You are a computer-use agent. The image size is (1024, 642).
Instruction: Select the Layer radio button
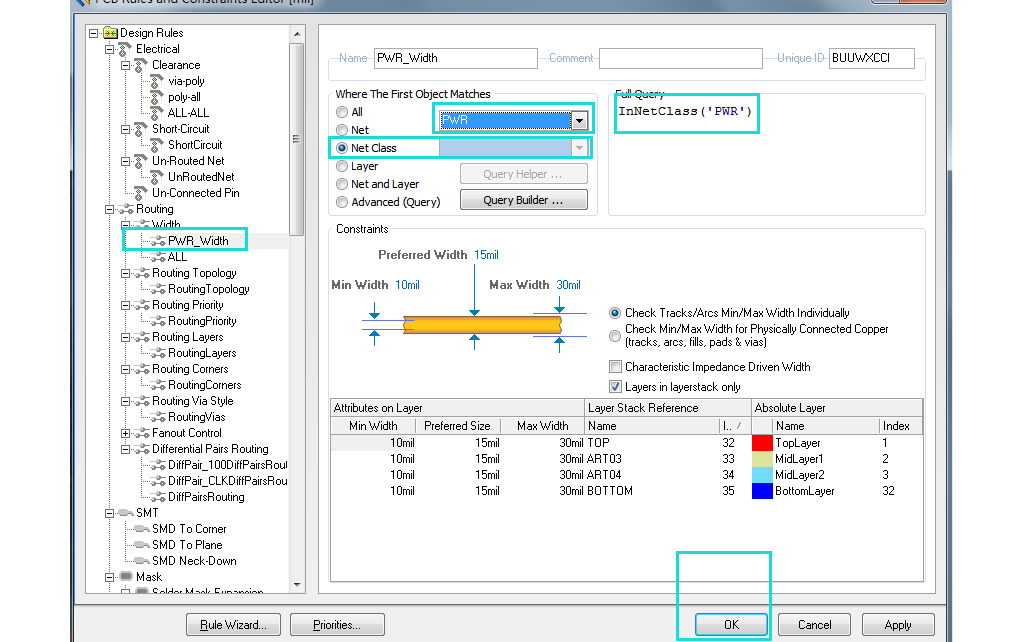pos(342,167)
